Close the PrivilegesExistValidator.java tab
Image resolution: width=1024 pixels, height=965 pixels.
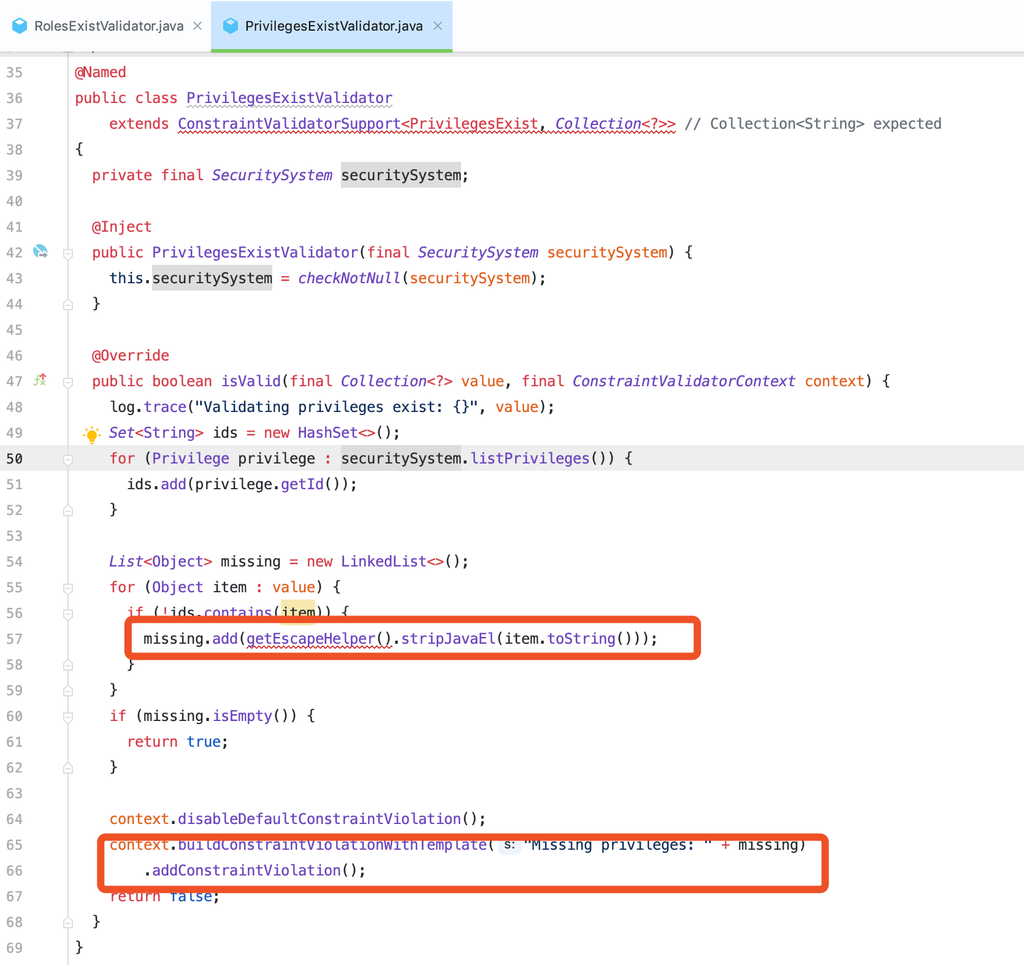(438, 26)
